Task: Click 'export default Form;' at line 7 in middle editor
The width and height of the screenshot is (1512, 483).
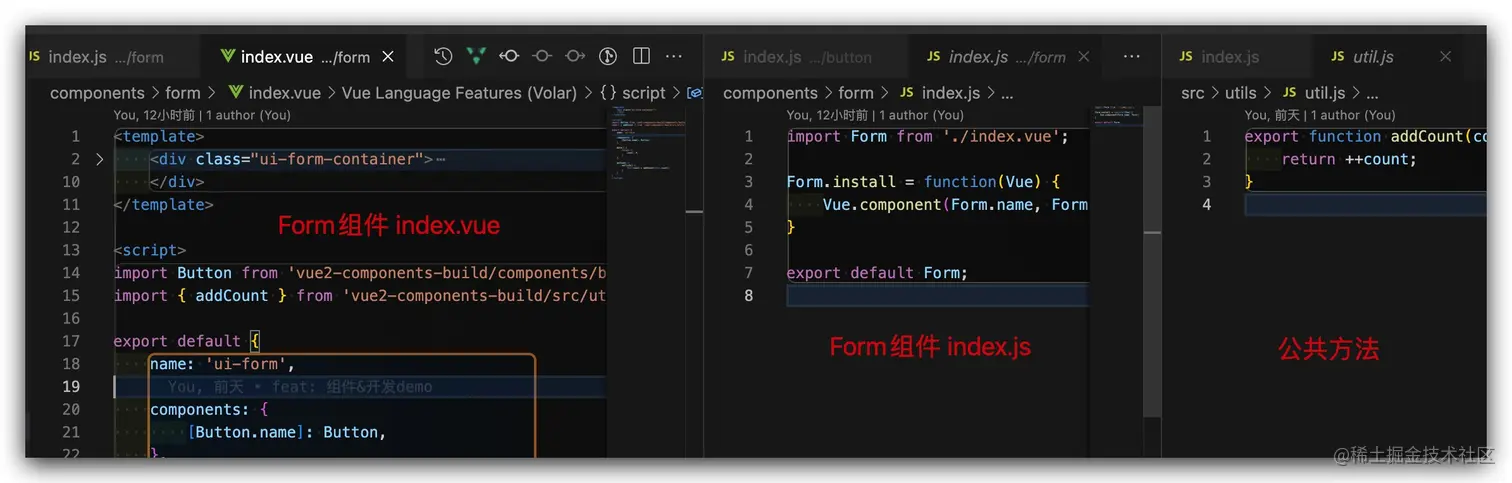Action: [878, 273]
